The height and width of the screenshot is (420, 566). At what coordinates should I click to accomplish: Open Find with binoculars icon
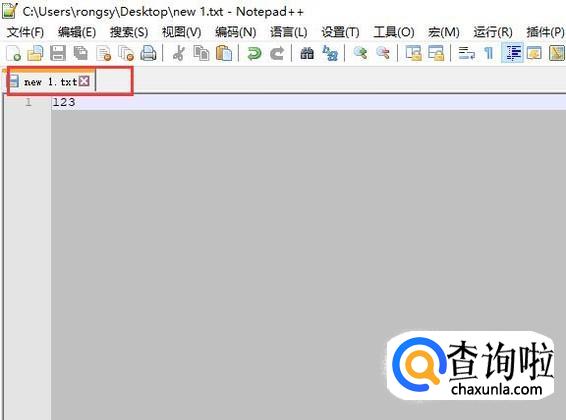pos(307,53)
